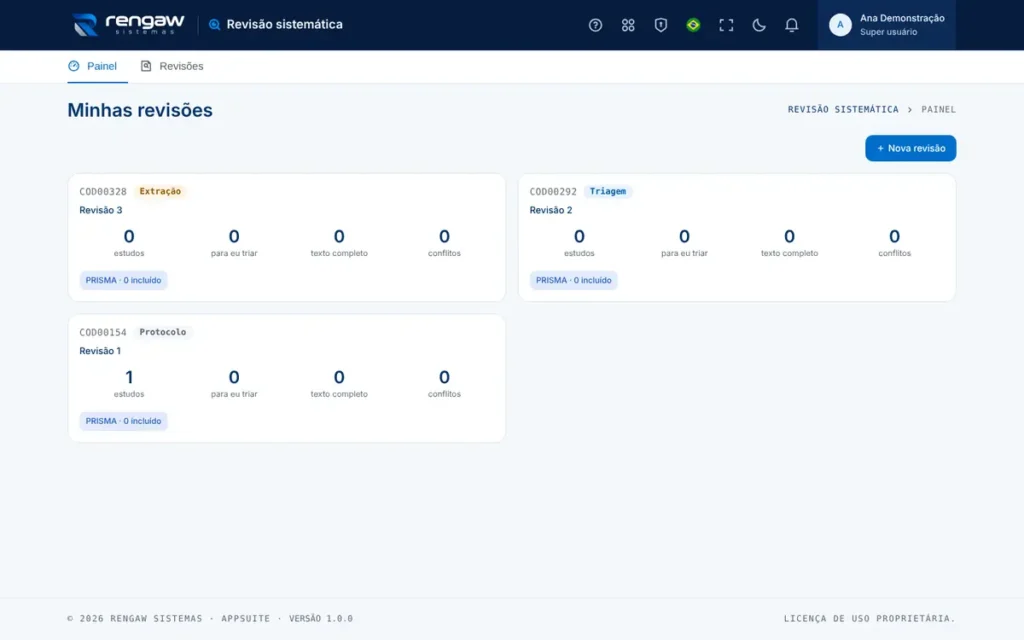Click Licença de uso proprietária footer text
1024x640 pixels.
tap(869, 618)
